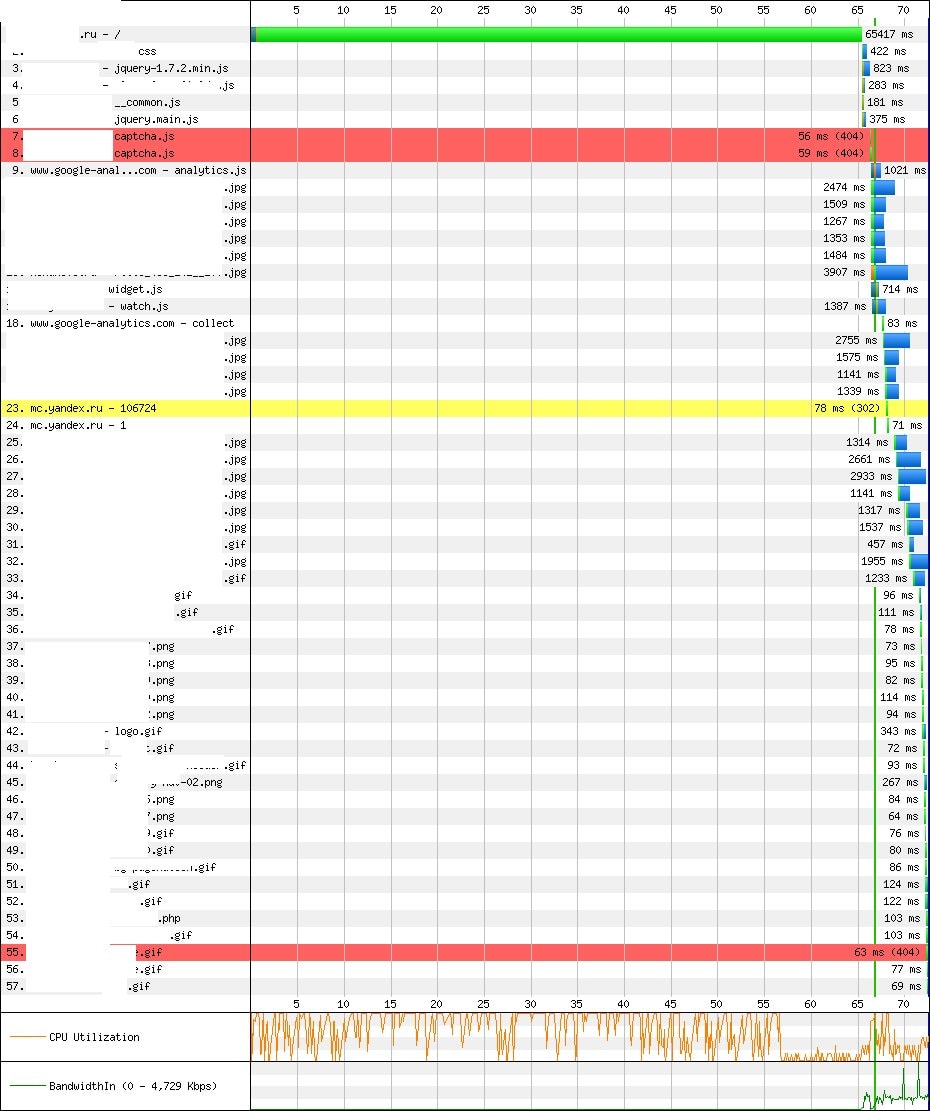Click the CPU Utilization legend label
930x1111 pixels.
pos(94,1037)
